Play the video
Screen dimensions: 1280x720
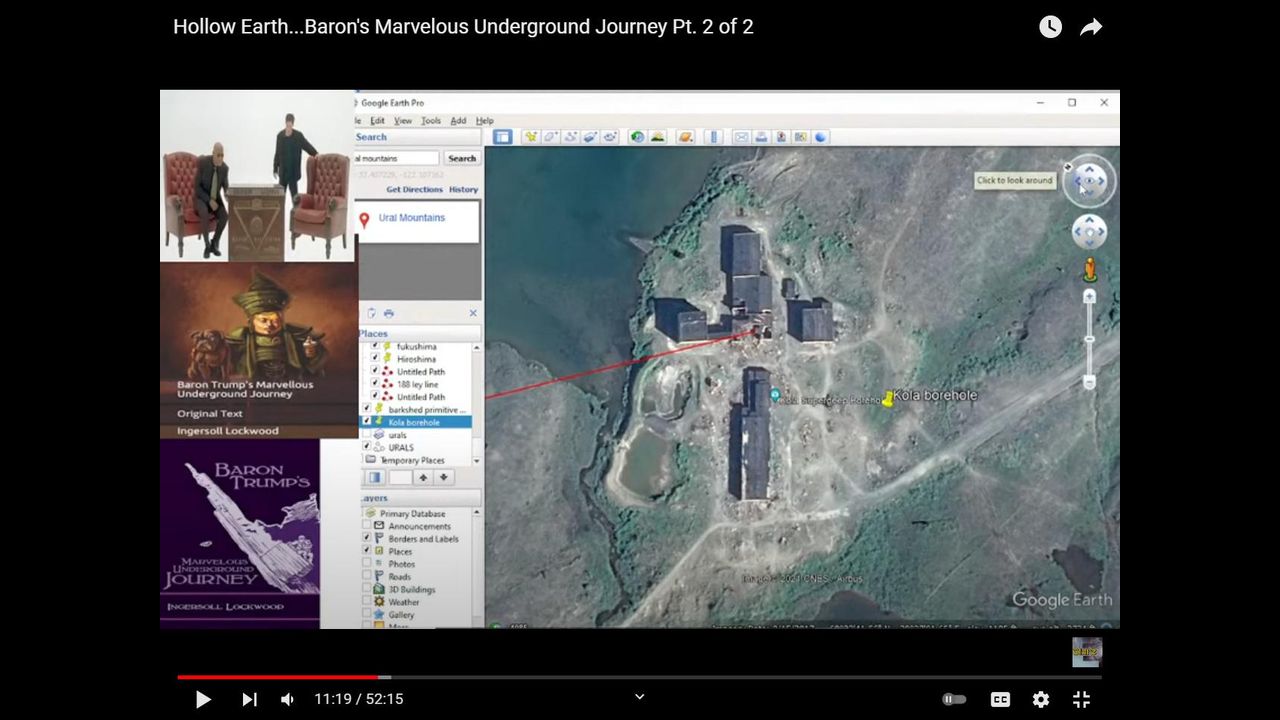coord(203,700)
